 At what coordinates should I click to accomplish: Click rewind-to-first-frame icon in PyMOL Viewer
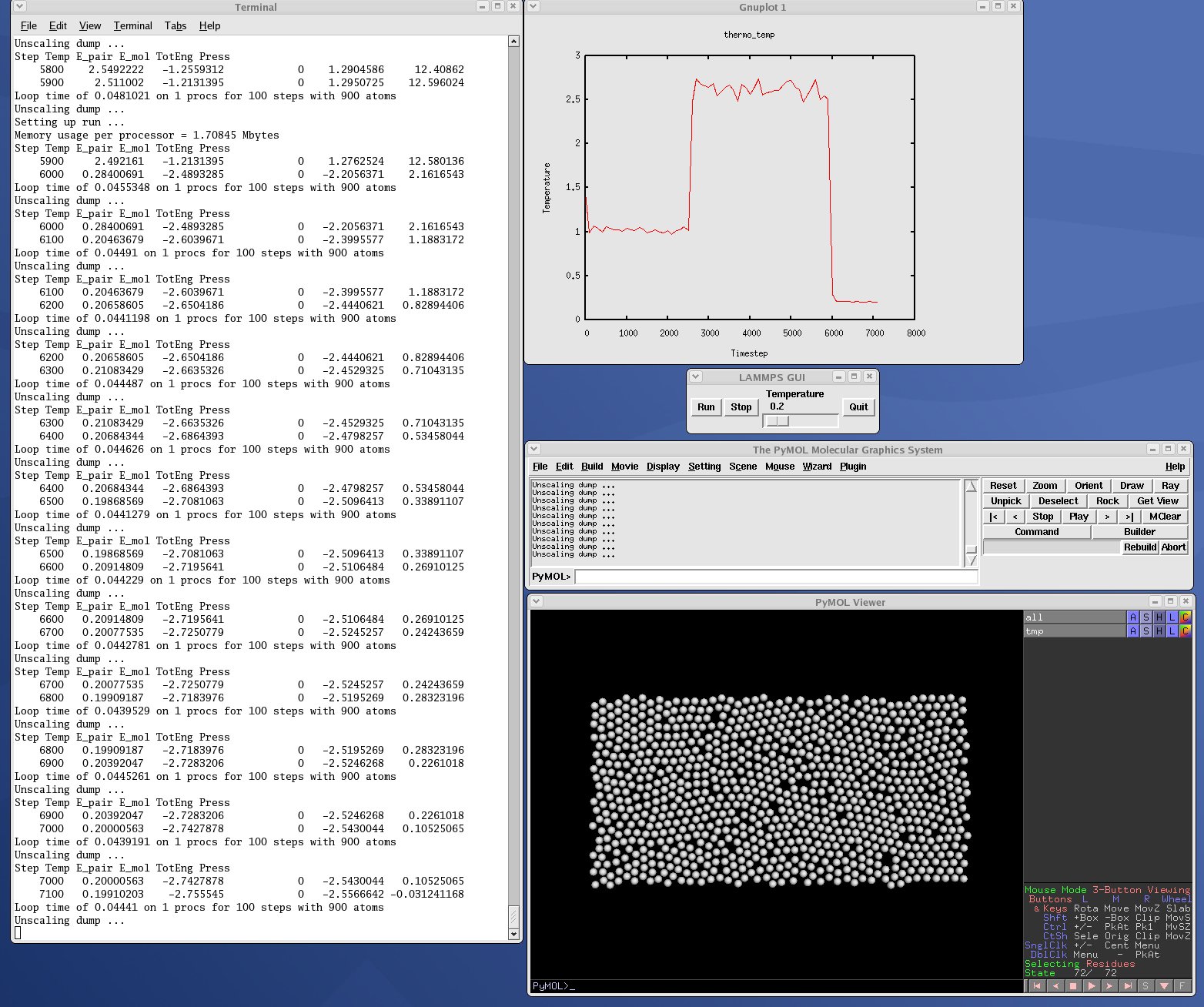point(1037,986)
